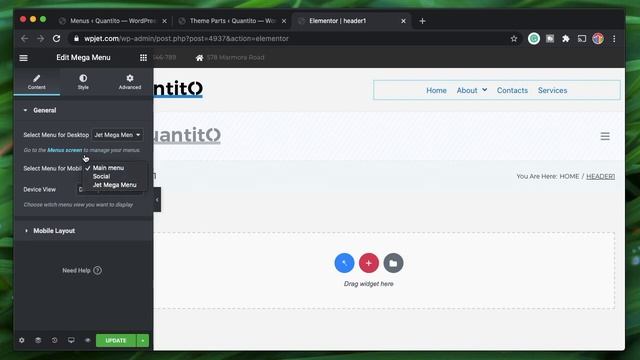Open the Elementor hamburger menu

click(23, 58)
